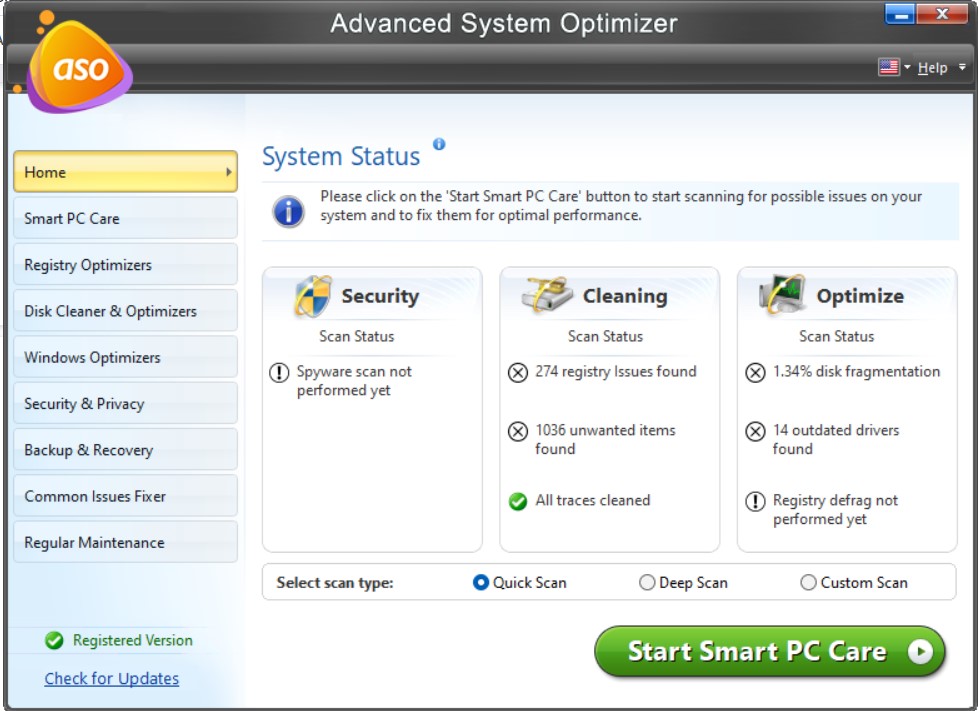This screenshot has width=978, height=711.
Task: Open the Help dropdown menu
Action: tap(933, 66)
